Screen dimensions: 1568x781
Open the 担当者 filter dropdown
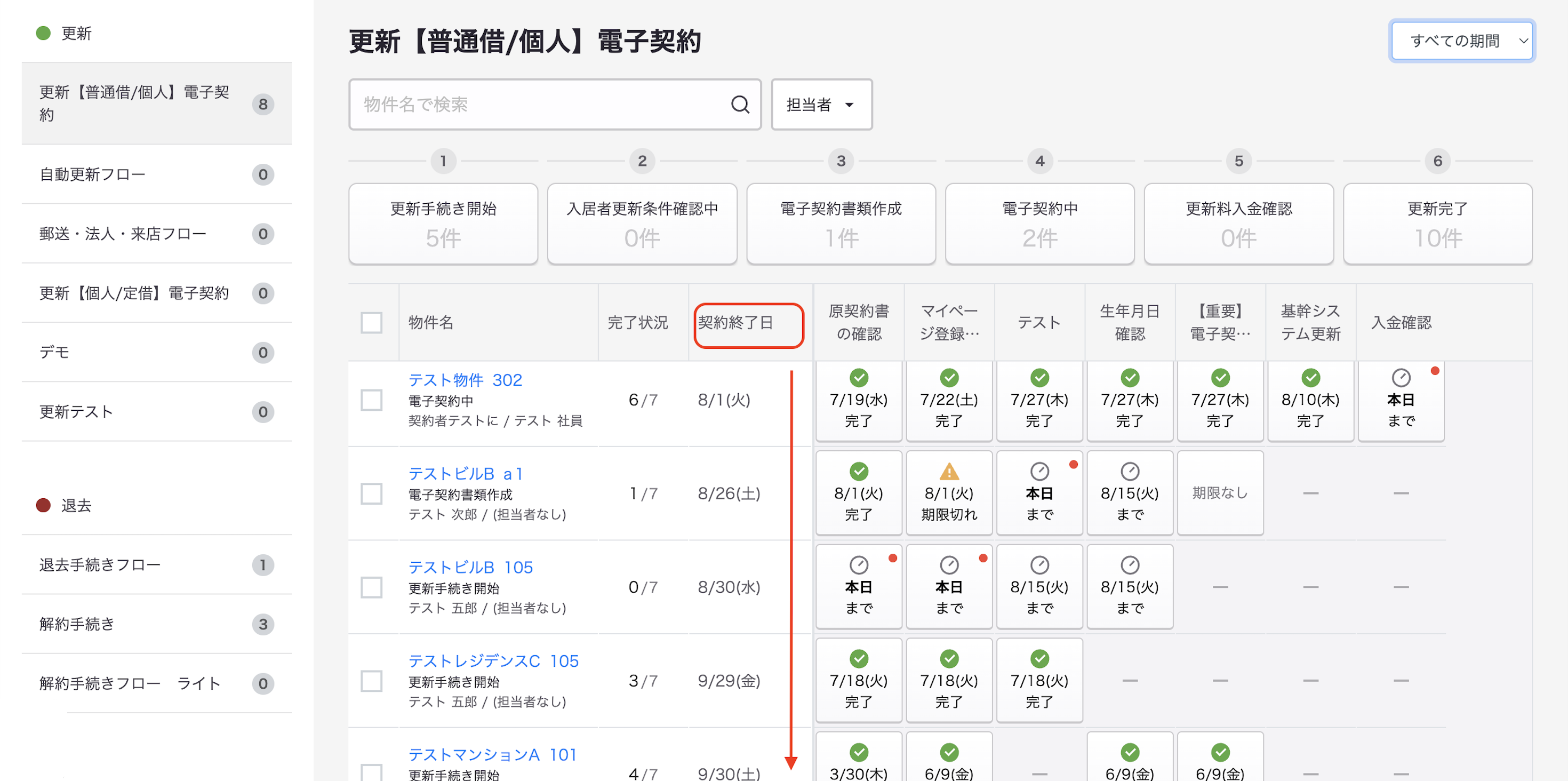tap(821, 104)
